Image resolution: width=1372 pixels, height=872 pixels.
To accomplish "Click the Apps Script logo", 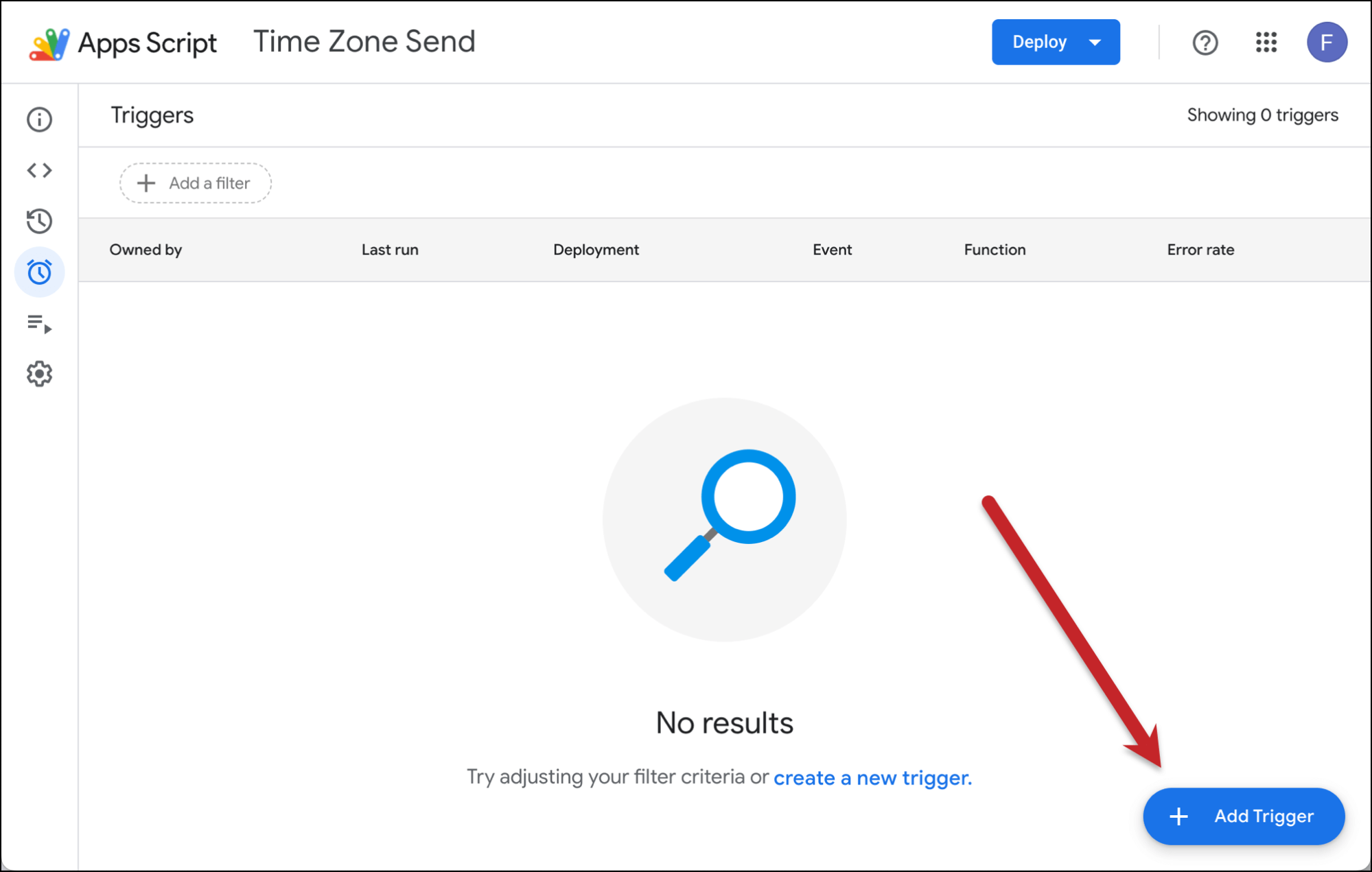I will 49,44.
